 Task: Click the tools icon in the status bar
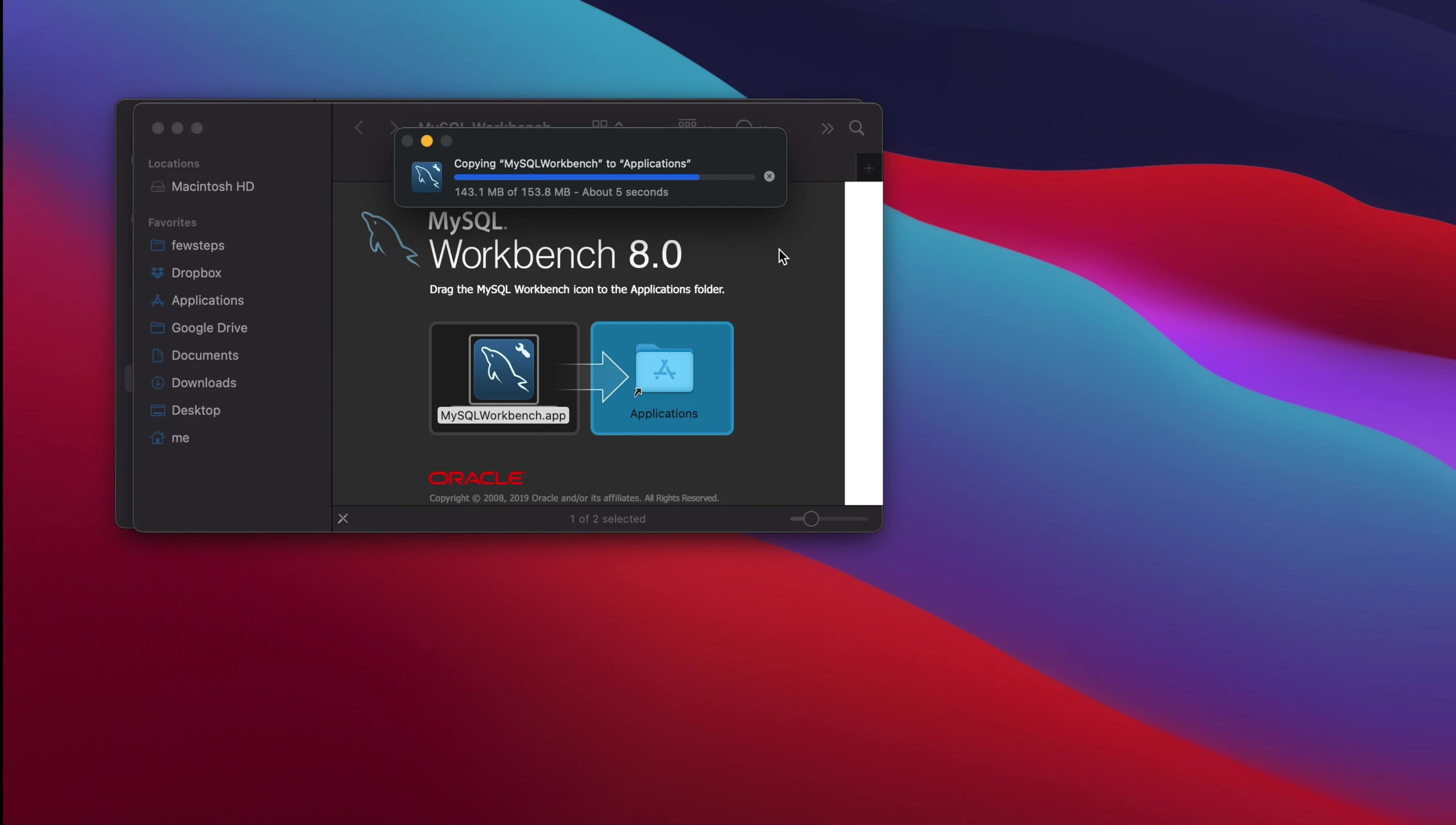point(343,519)
